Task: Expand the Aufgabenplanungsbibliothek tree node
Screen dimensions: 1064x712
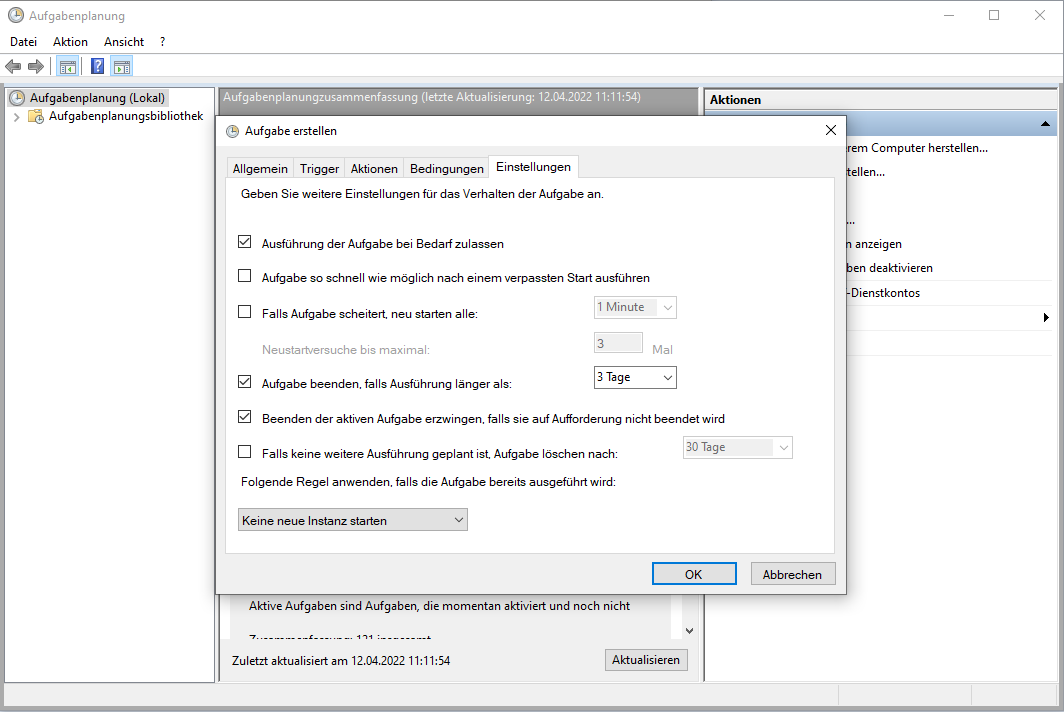Action: (x=16, y=117)
